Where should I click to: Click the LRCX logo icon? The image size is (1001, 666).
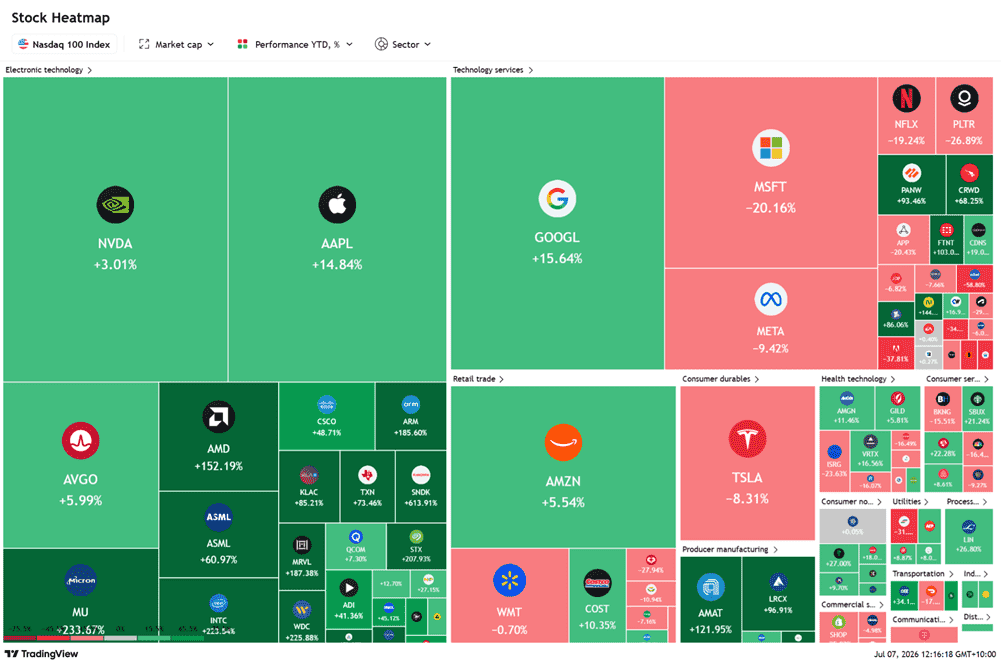click(x=778, y=582)
